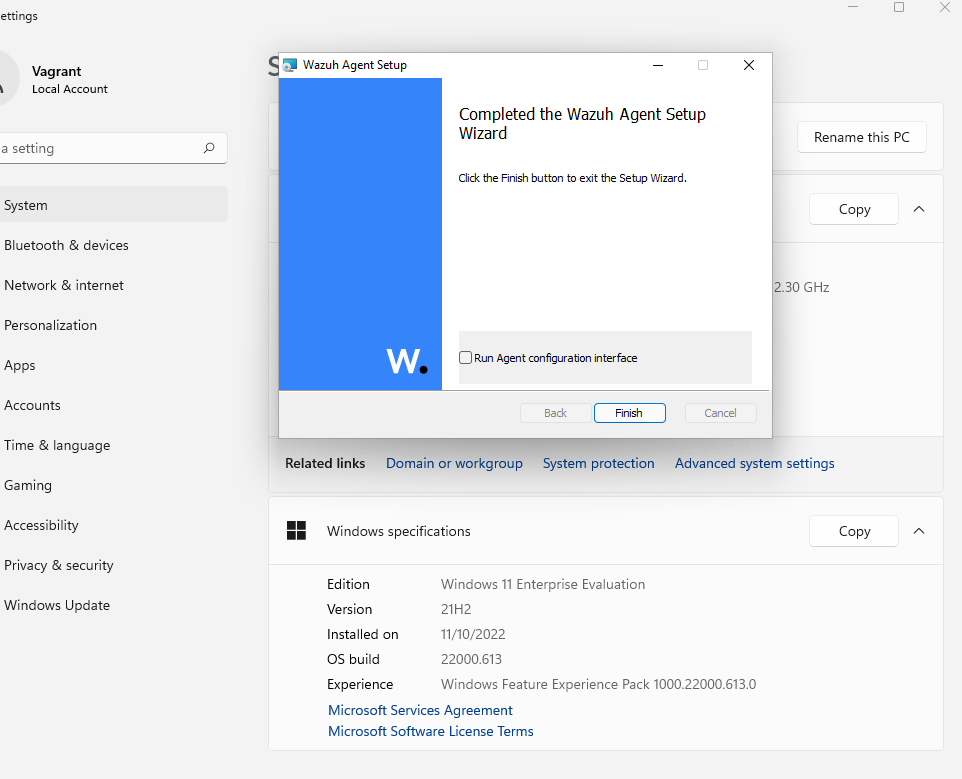This screenshot has width=962, height=779.
Task: Open Domain or workgroup link
Action: (x=454, y=463)
